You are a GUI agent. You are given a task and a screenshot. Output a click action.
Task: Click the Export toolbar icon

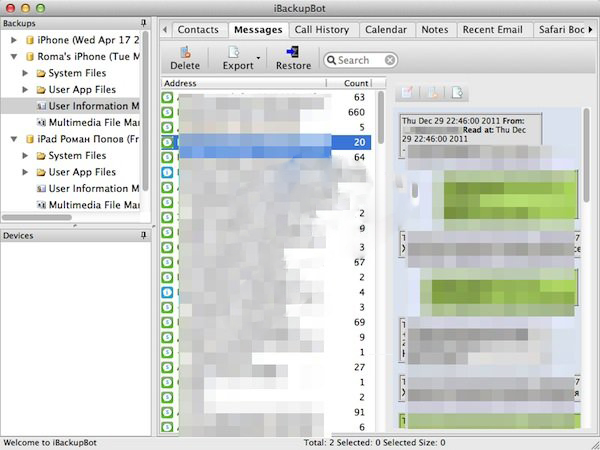coord(234,53)
